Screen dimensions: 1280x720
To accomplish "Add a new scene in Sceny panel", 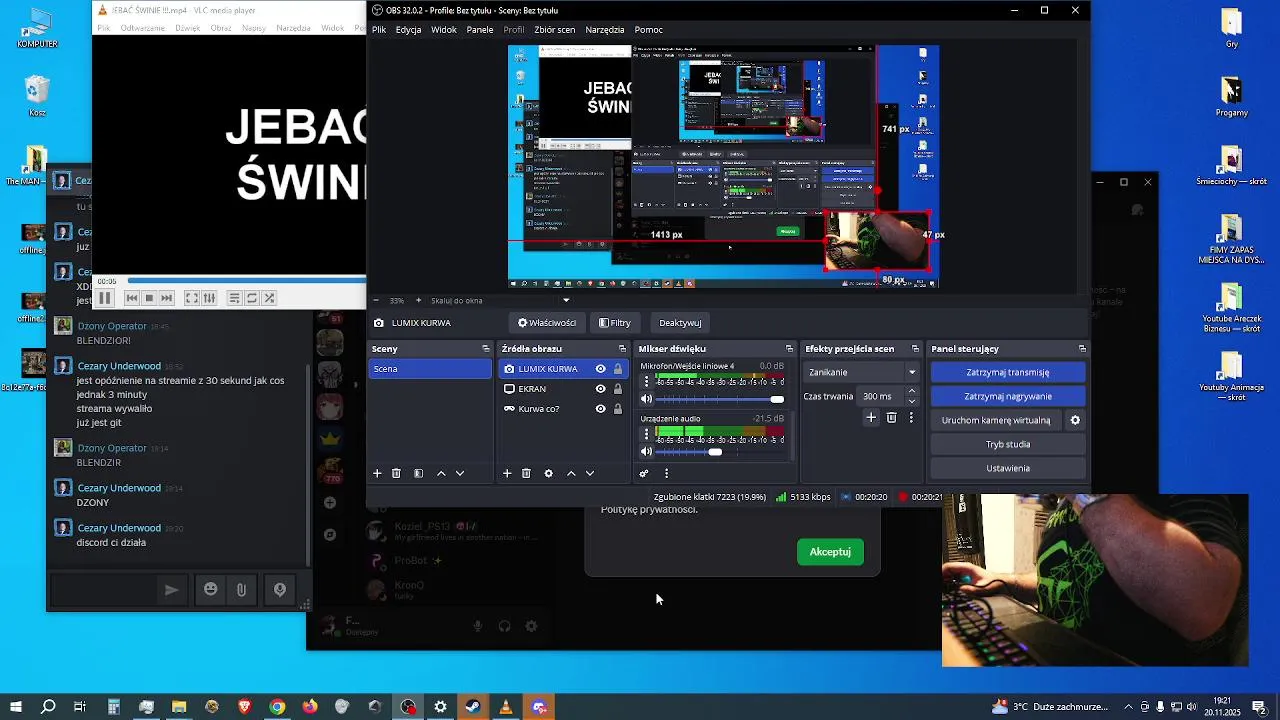I will pyautogui.click(x=377, y=473).
